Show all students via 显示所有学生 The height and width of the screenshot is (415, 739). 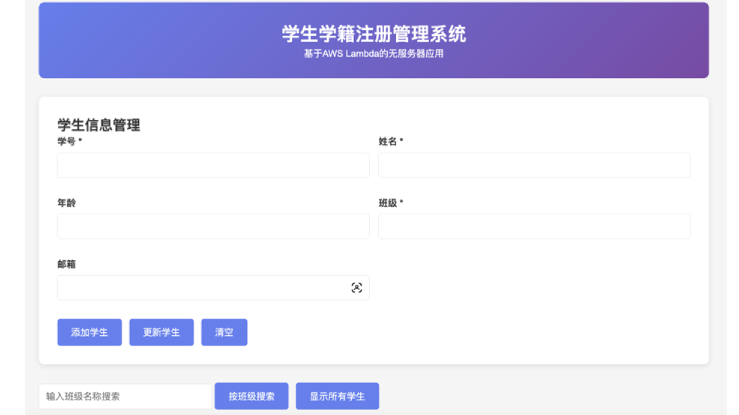click(337, 396)
